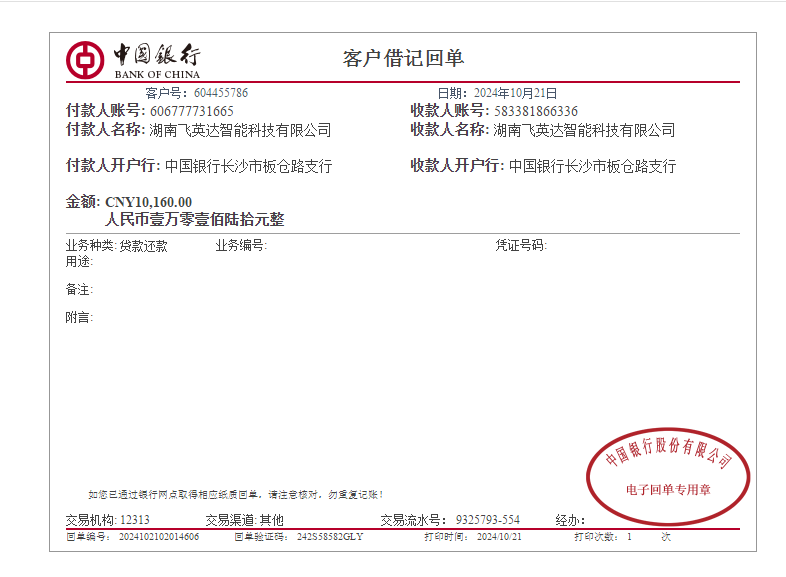The height and width of the screenshot is (577, 786).
Task: Click business type value 贷款还款
Action: point(143,246)
